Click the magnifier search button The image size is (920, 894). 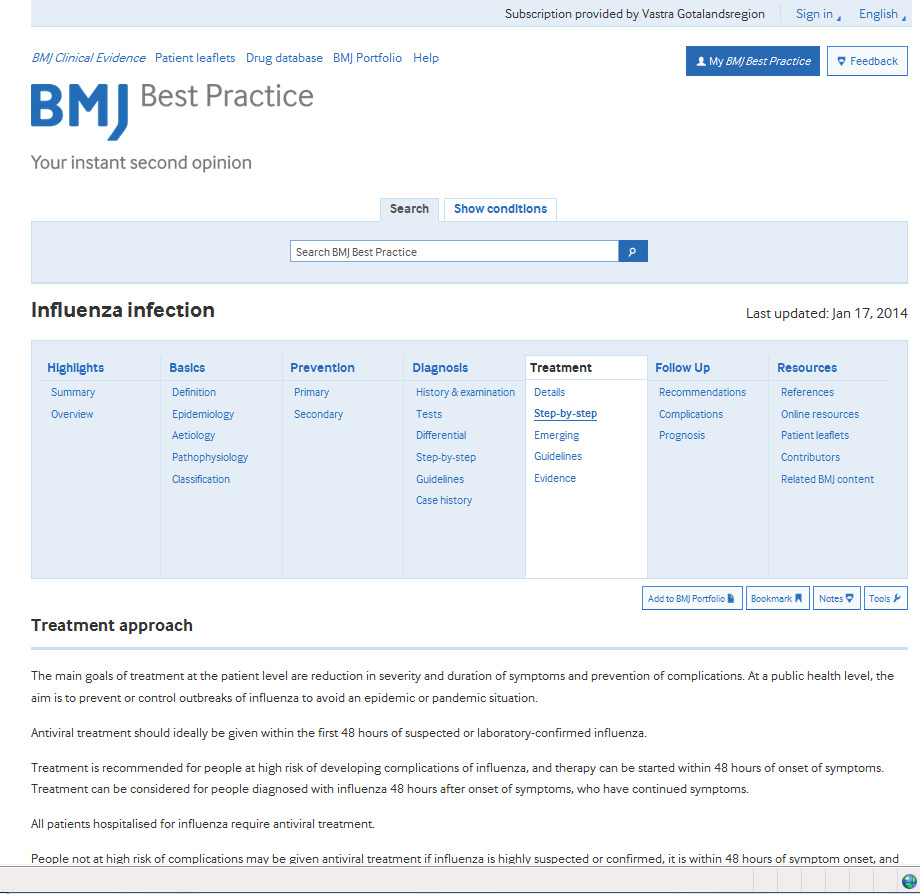632,252
